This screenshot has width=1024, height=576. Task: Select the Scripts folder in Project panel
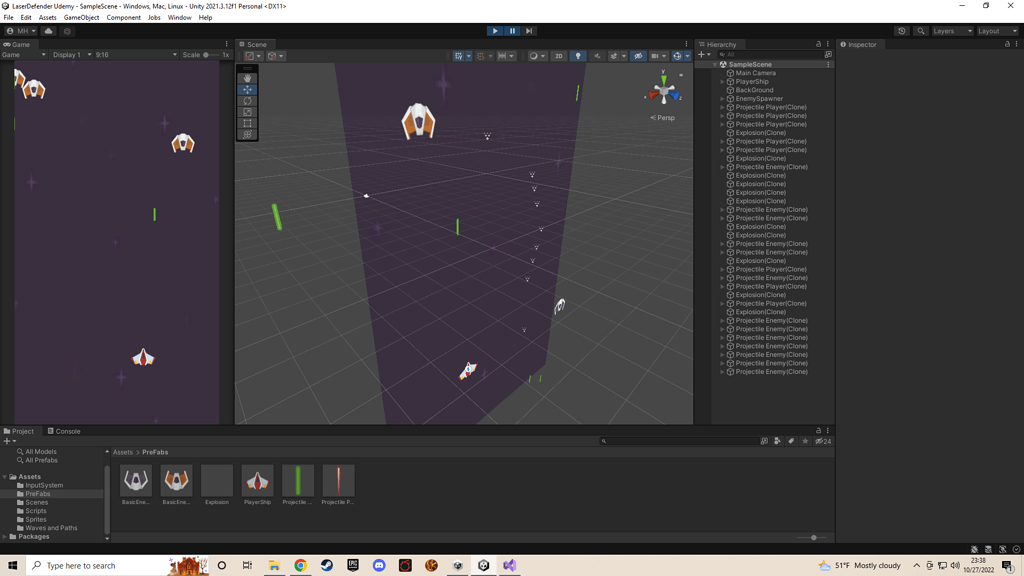point(36,511)
